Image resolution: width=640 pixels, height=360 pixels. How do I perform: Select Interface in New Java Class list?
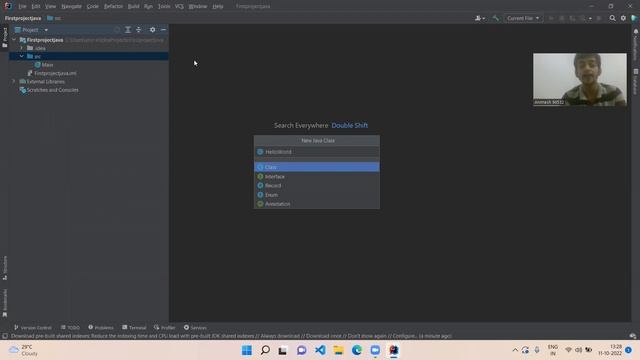click(317, 176)
